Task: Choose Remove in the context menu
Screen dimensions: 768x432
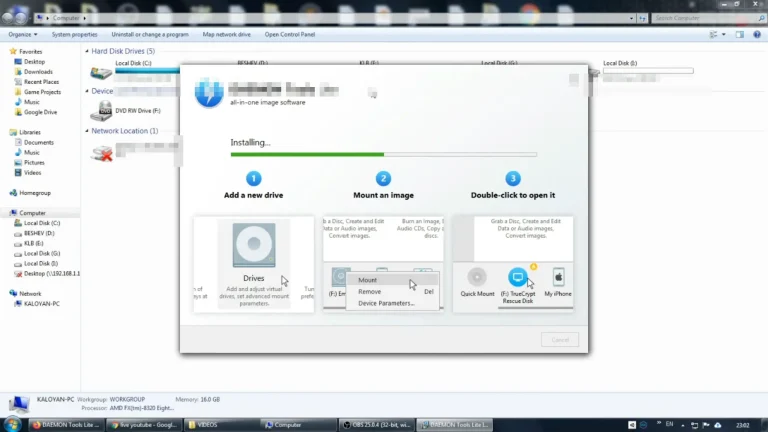Action: (392, 291)
